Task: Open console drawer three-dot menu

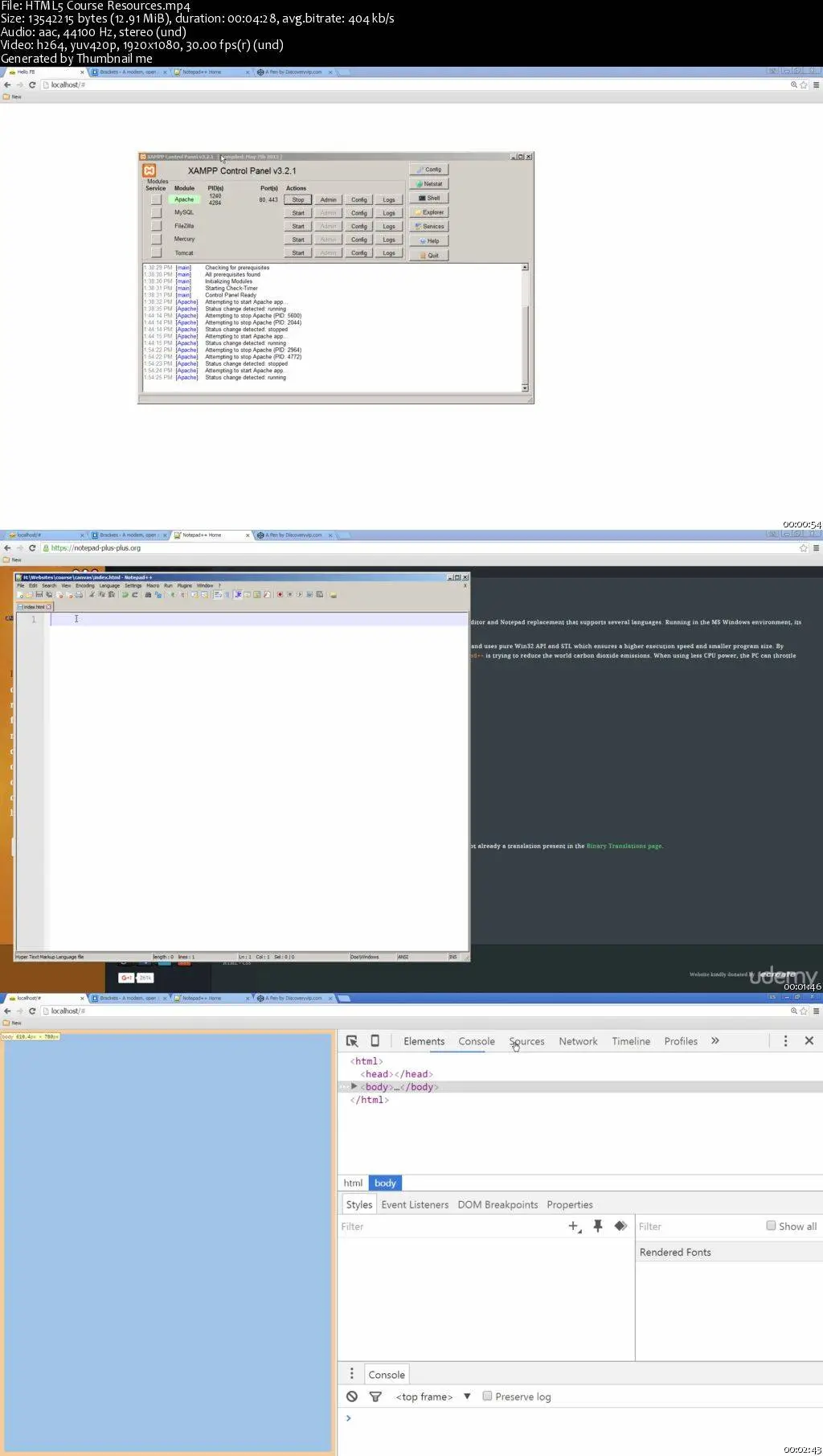Action: [351, 1374]
